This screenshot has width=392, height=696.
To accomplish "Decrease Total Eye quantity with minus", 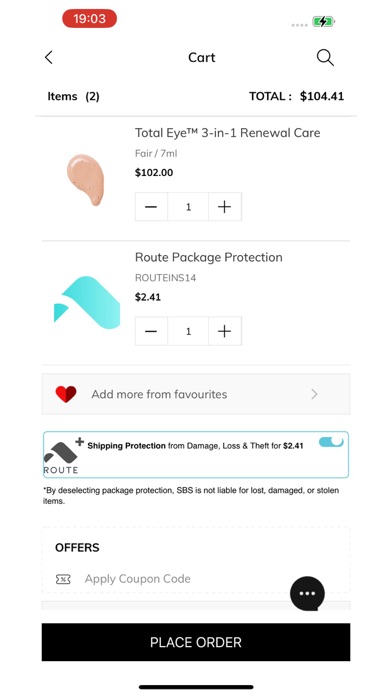I will point(151,207).
